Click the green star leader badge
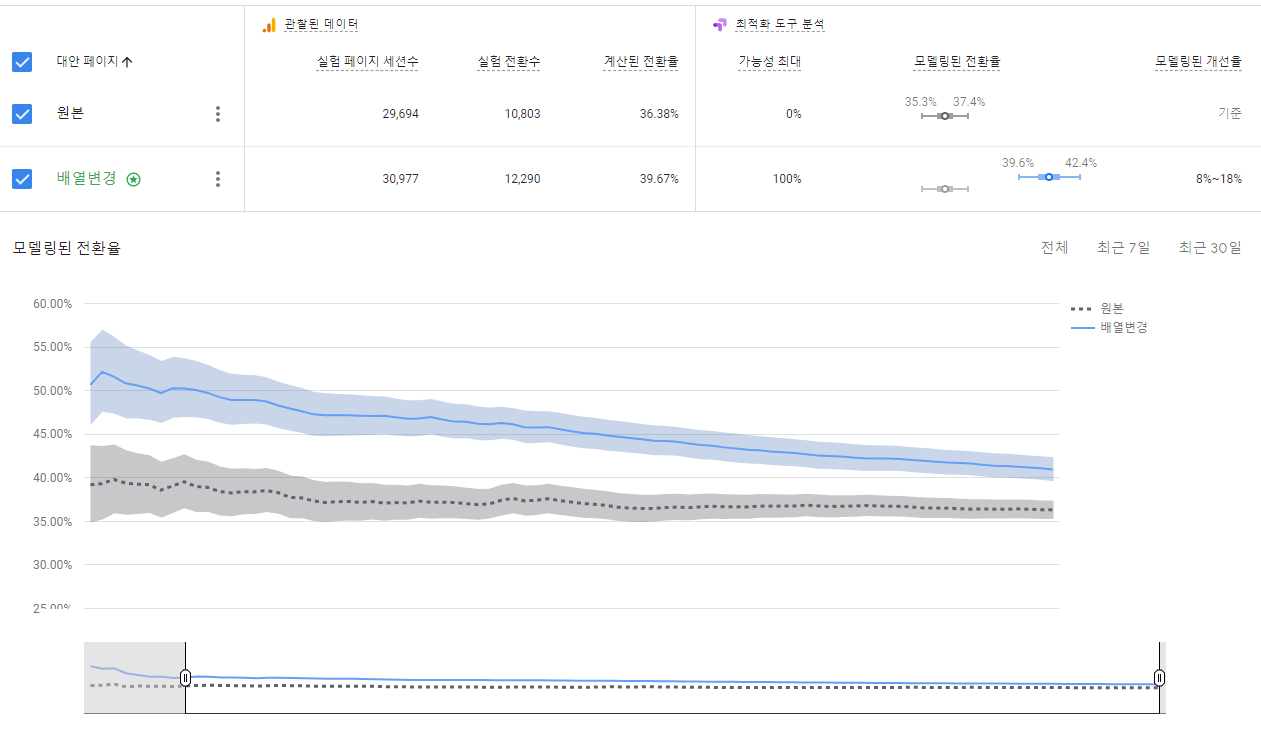The height and width of the screenshot is (740, 1261). [134, 179]
